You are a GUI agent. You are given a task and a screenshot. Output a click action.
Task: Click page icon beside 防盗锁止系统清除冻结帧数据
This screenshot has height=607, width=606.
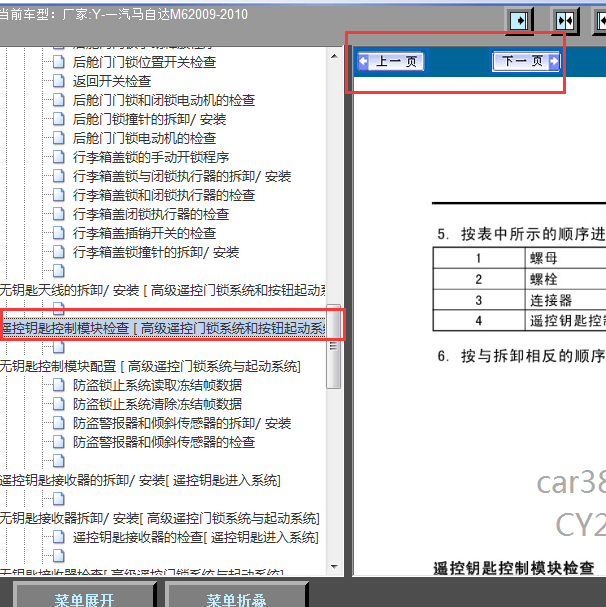[58, 403]
